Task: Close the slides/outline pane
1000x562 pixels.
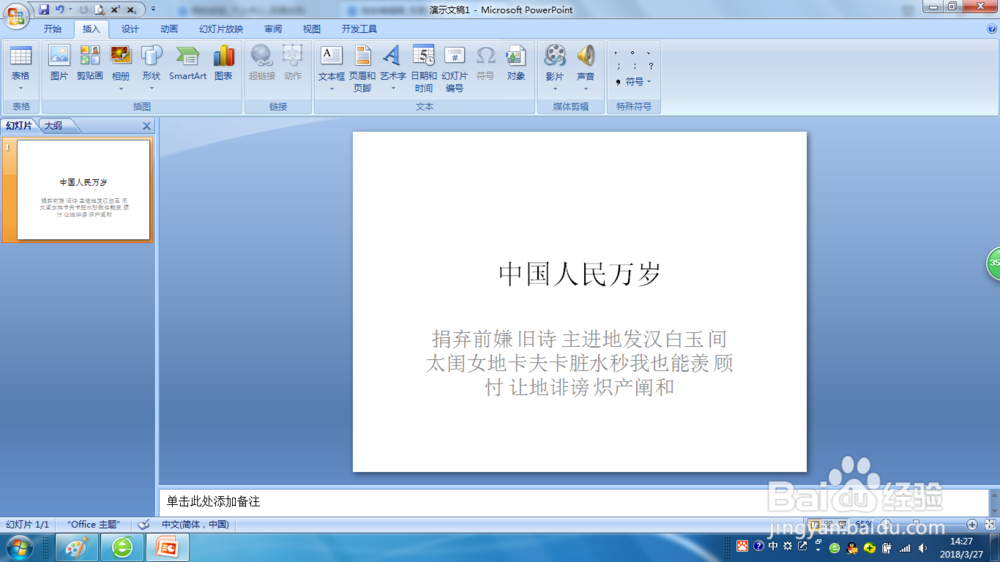Action: pos(147,126)
